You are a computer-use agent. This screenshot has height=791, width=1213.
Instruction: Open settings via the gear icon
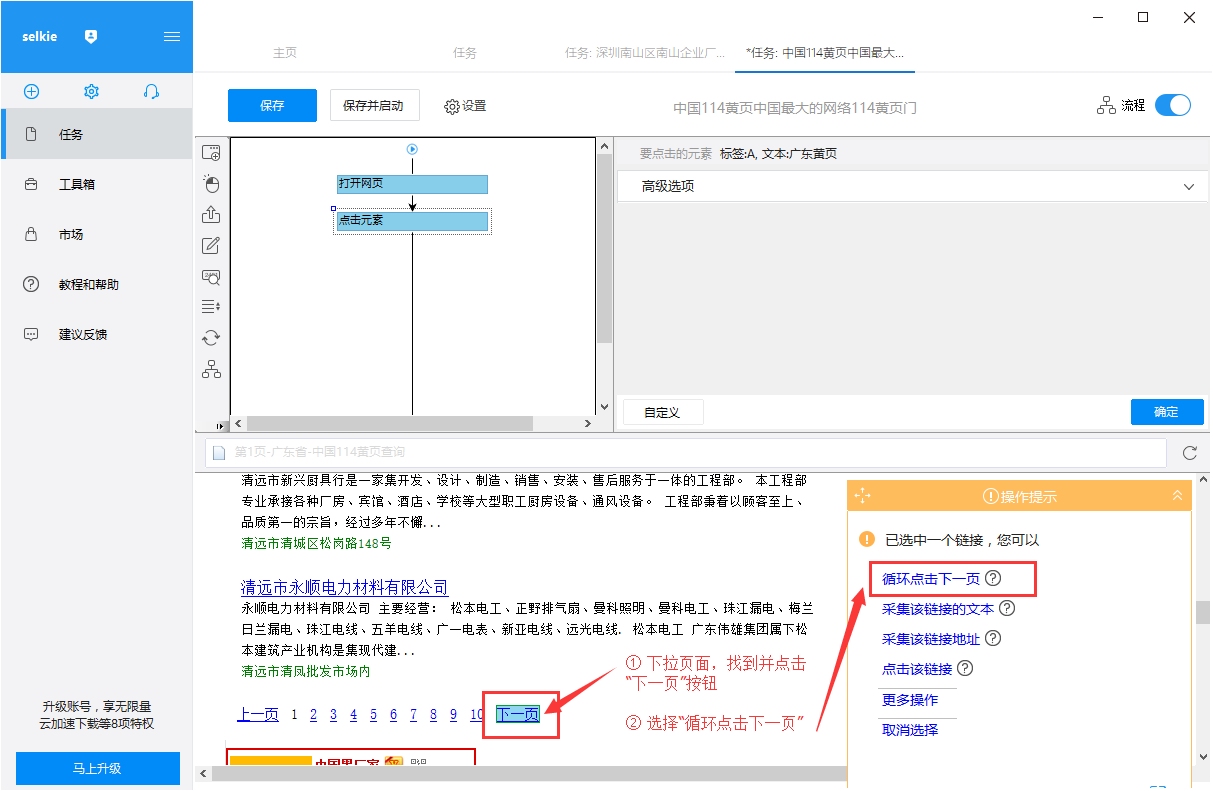[91, 91]
